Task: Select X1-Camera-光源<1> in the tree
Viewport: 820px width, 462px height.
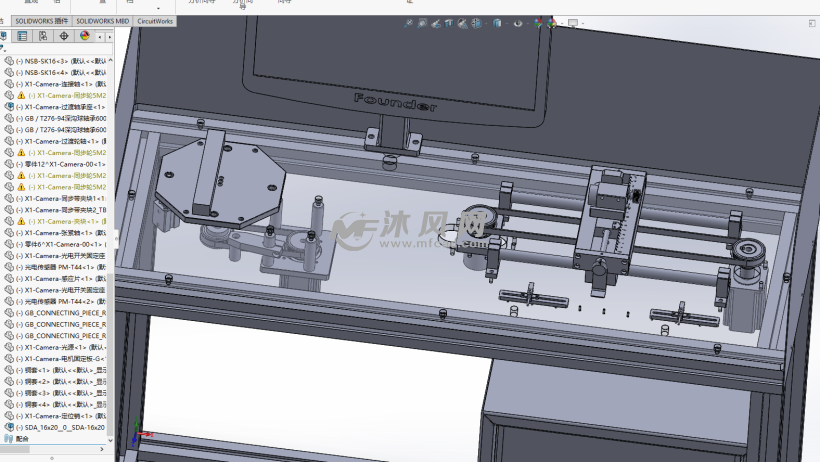Action: pyautogui.click(x=61, y=347)
